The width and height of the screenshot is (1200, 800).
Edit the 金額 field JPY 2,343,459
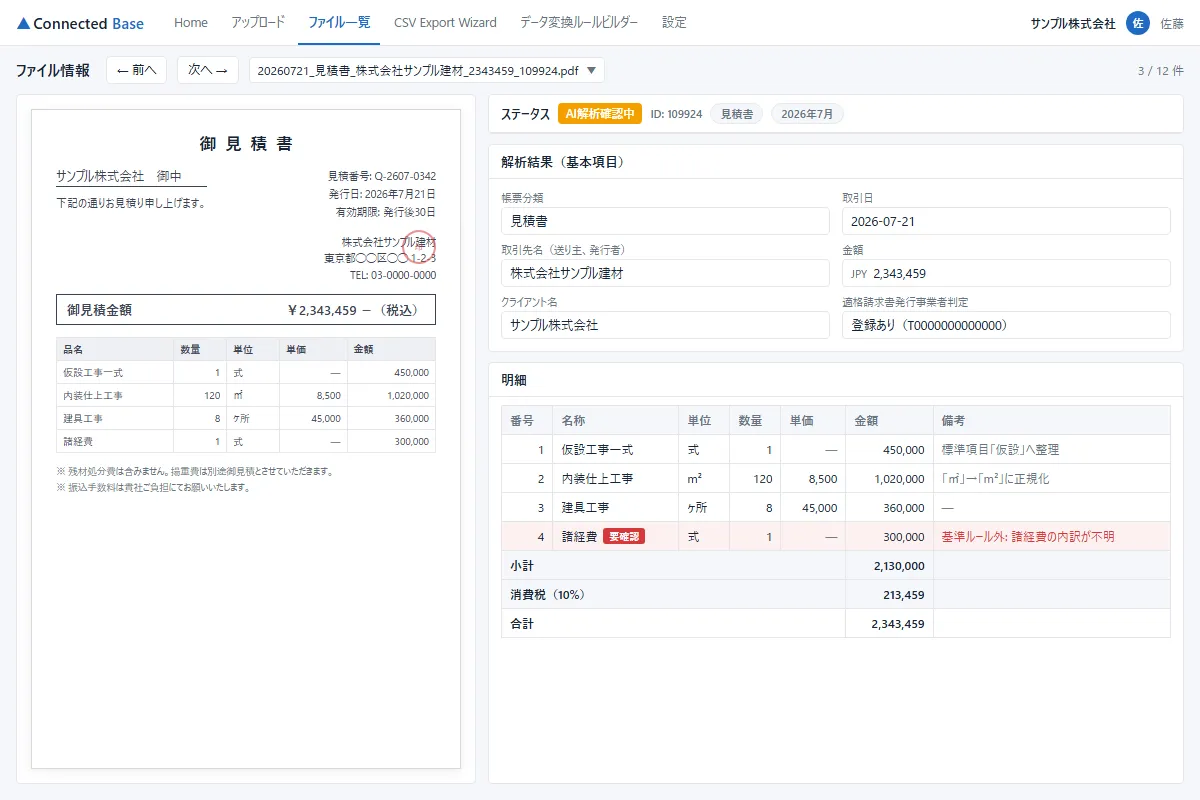[x=1006, y=273]
